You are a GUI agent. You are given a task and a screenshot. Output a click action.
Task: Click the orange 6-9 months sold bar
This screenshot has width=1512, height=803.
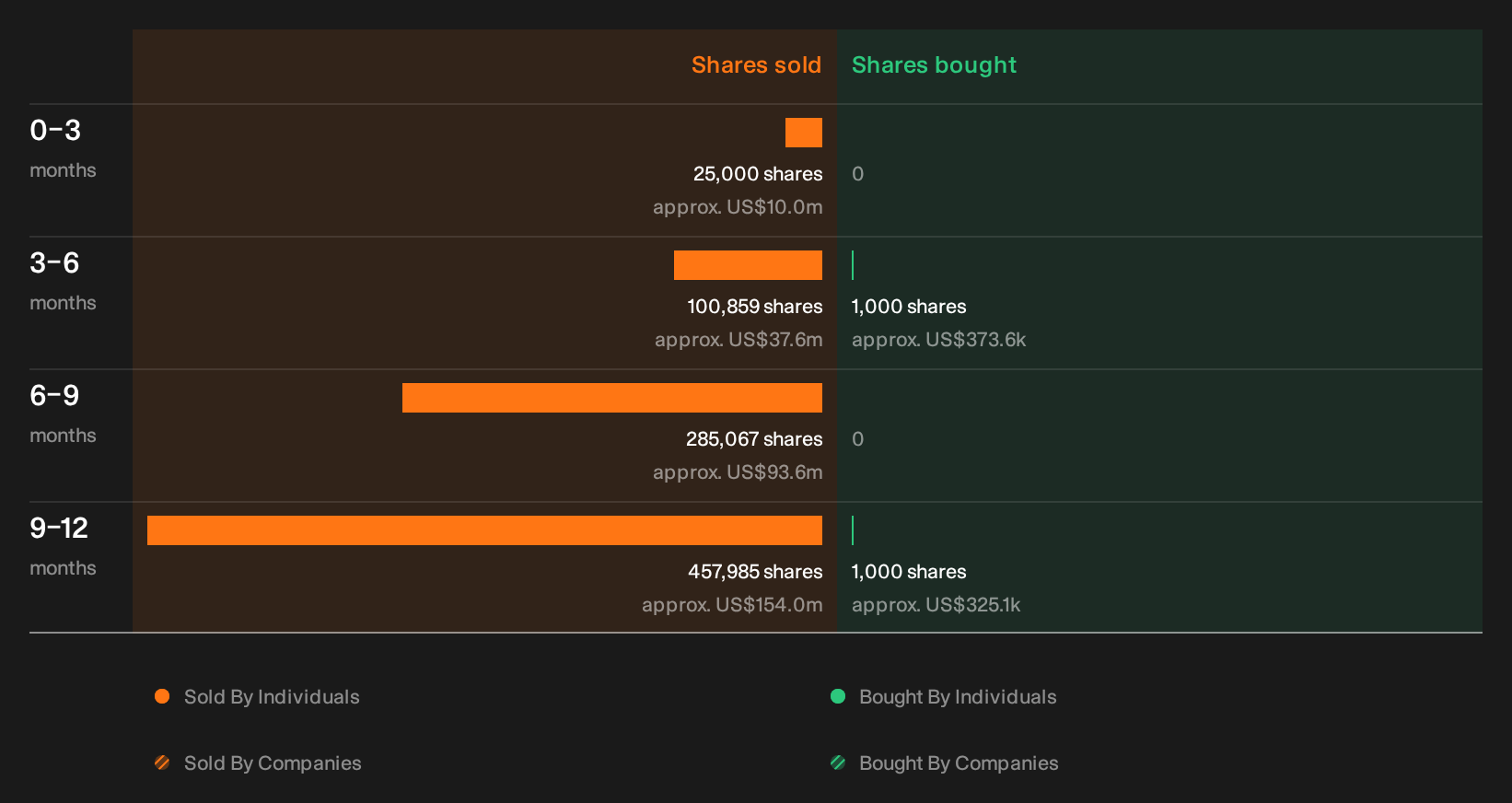pyautogui.click(x=612, y=398)
